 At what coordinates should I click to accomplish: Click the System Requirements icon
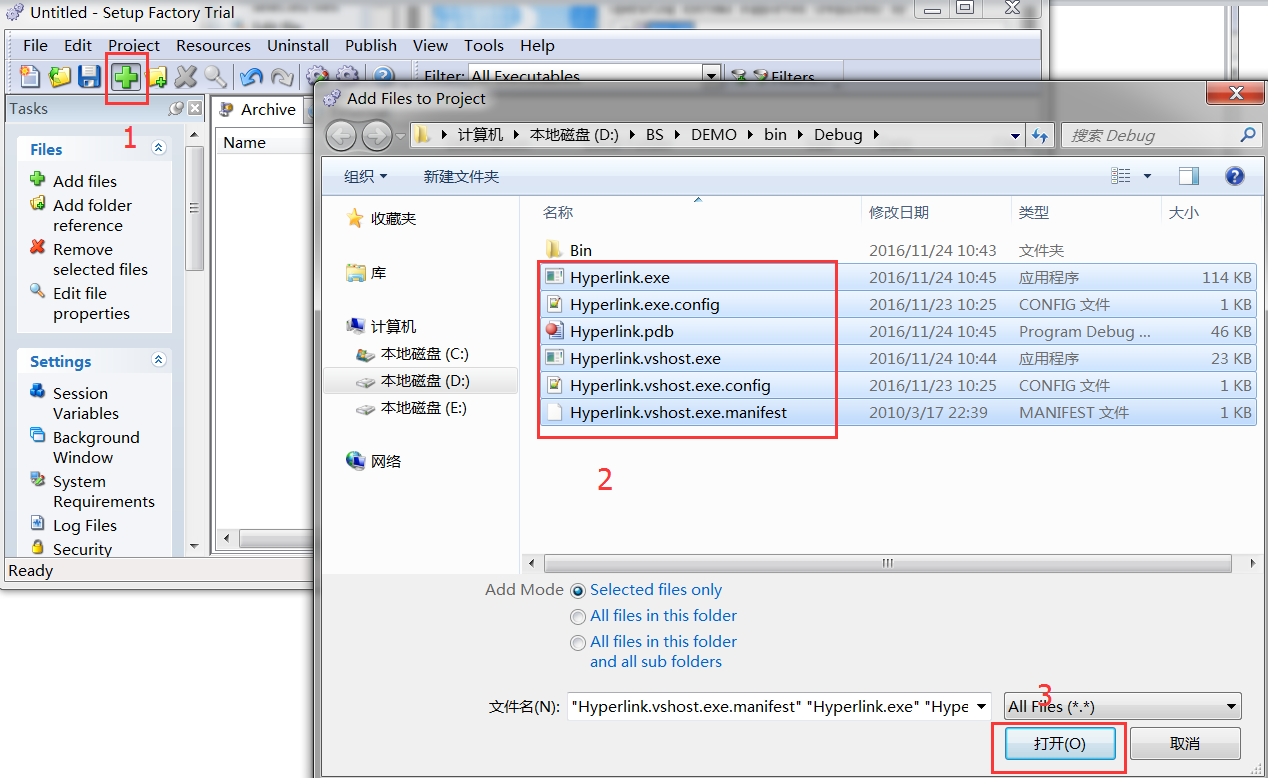[x=37, y=479]
